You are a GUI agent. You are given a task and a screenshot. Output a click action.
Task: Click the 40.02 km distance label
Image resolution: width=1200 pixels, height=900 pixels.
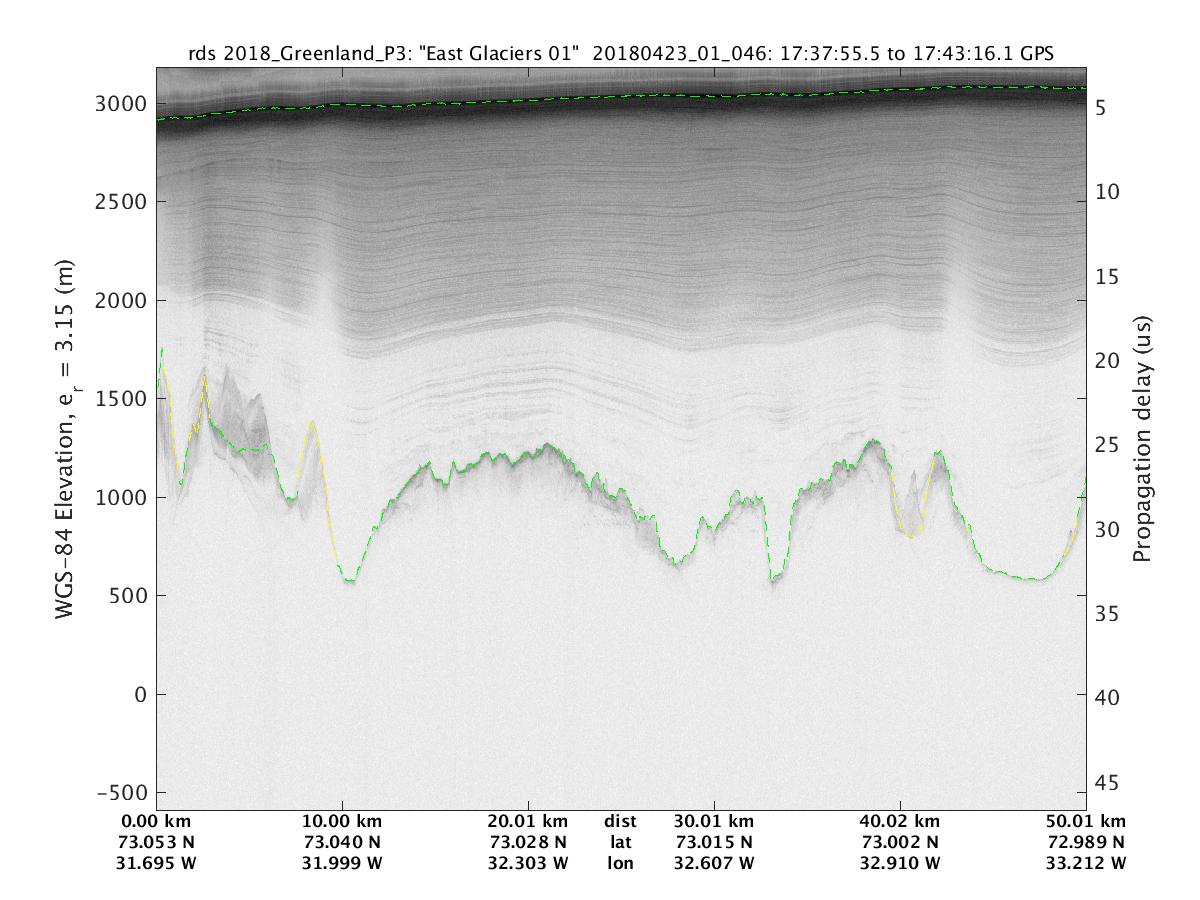pos(900,824)
